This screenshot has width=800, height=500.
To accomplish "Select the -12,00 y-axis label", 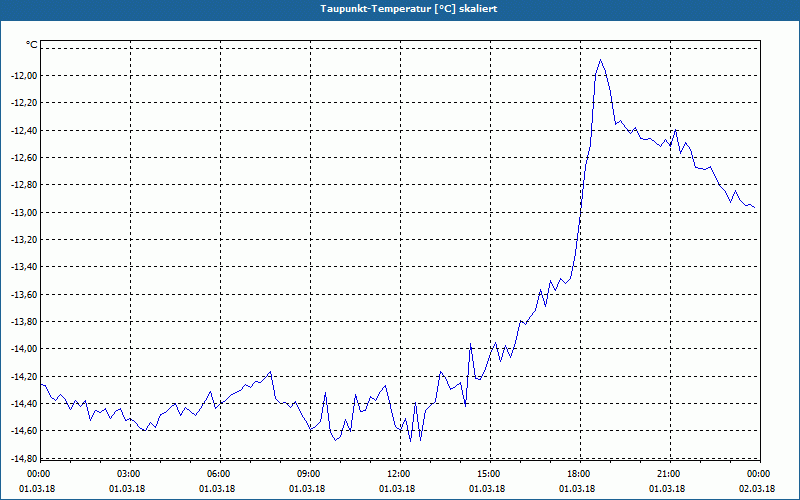I will (25, 76).
